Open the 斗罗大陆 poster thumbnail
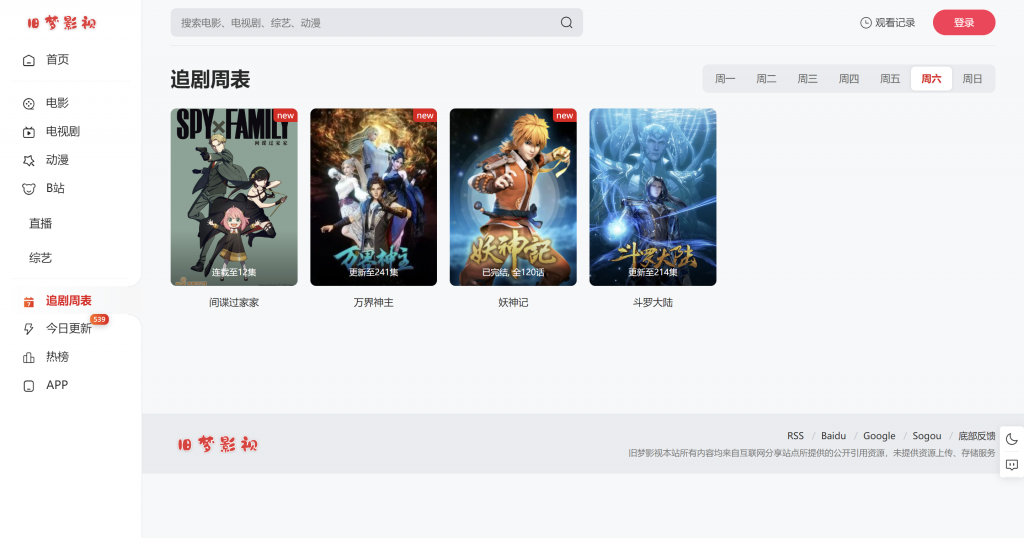This screenshot has height=538, width=1024. (x=652, y=197)
